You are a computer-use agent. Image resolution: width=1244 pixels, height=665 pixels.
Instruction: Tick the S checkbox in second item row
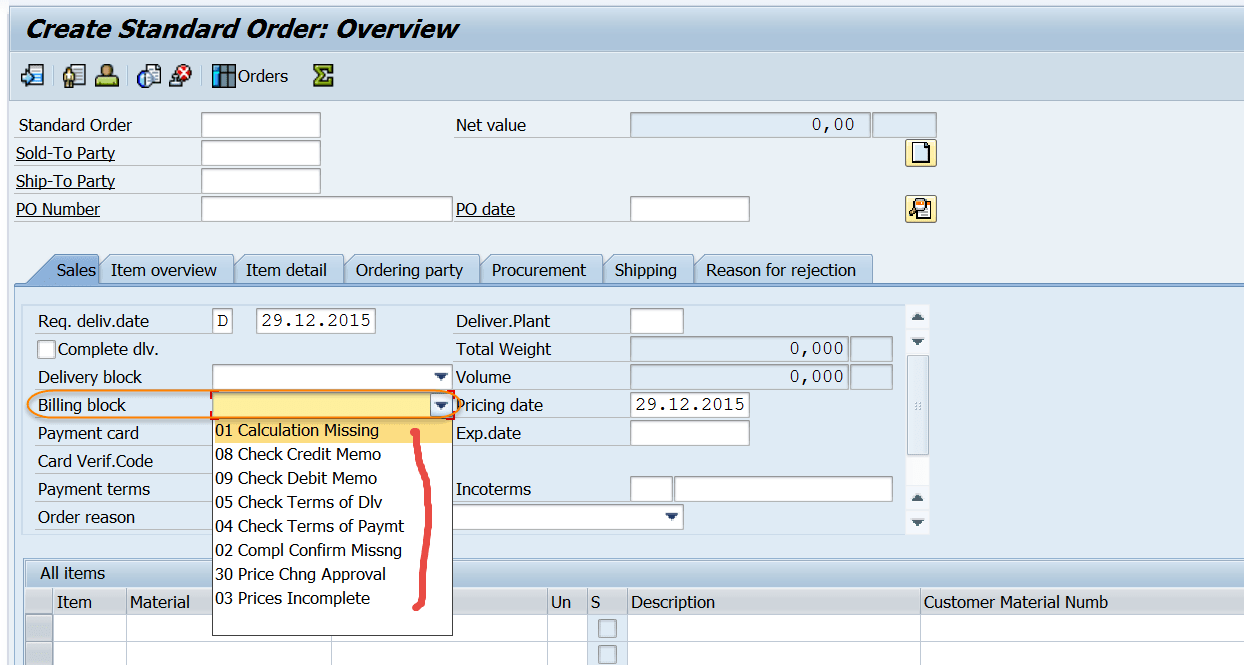tap(606, 655)
